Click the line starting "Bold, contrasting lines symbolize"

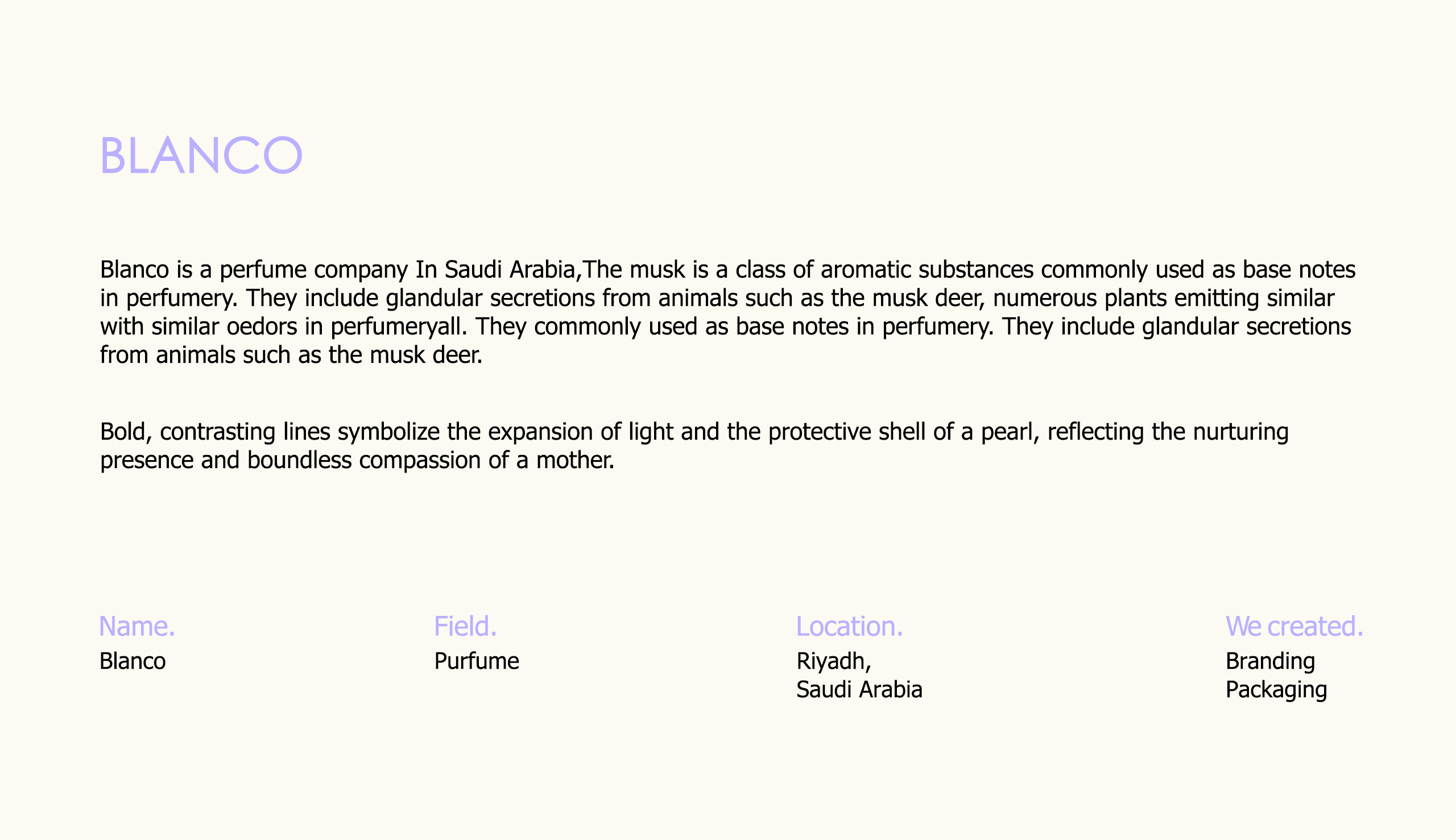point(694,432)
